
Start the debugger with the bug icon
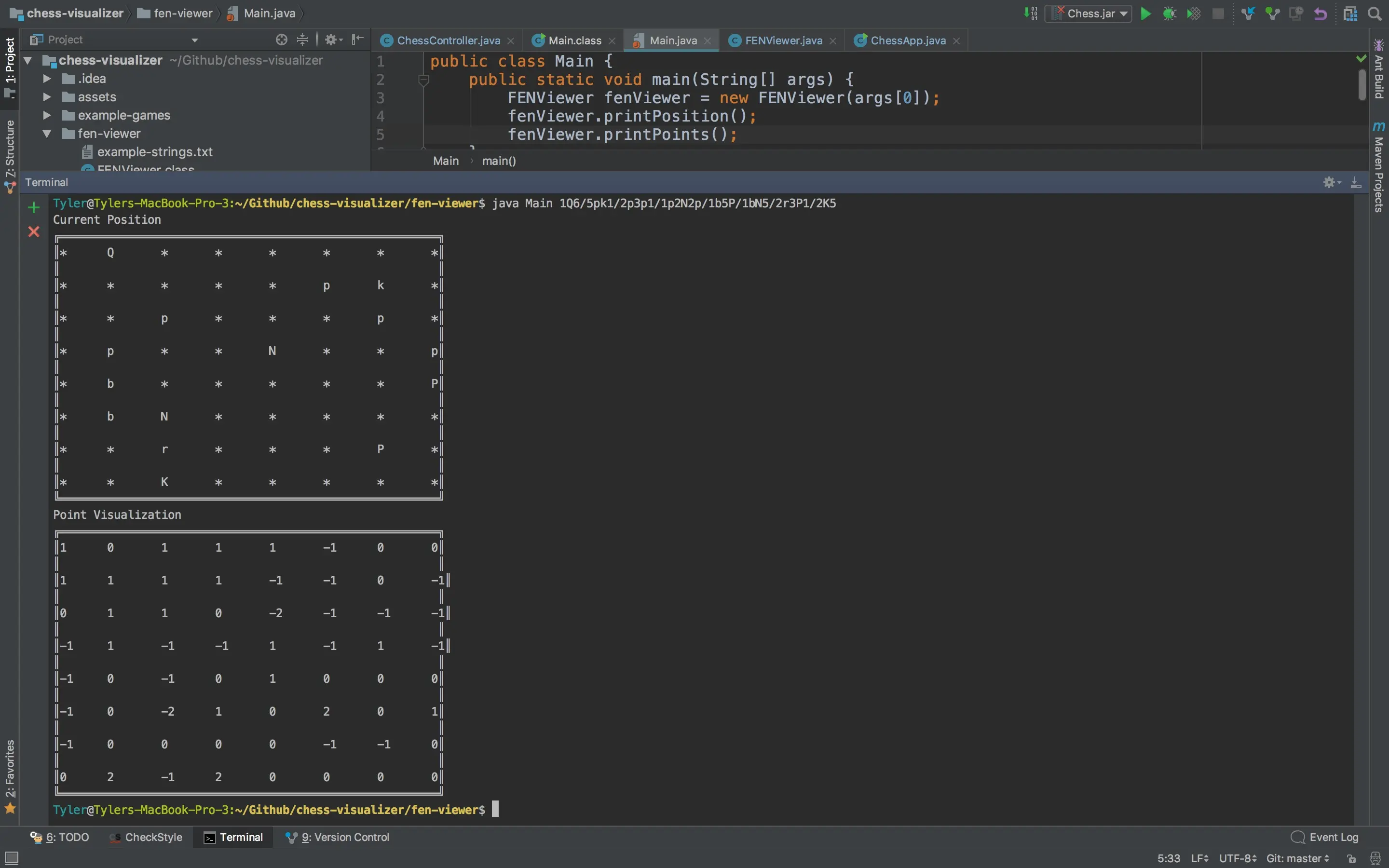(1170, 13)
